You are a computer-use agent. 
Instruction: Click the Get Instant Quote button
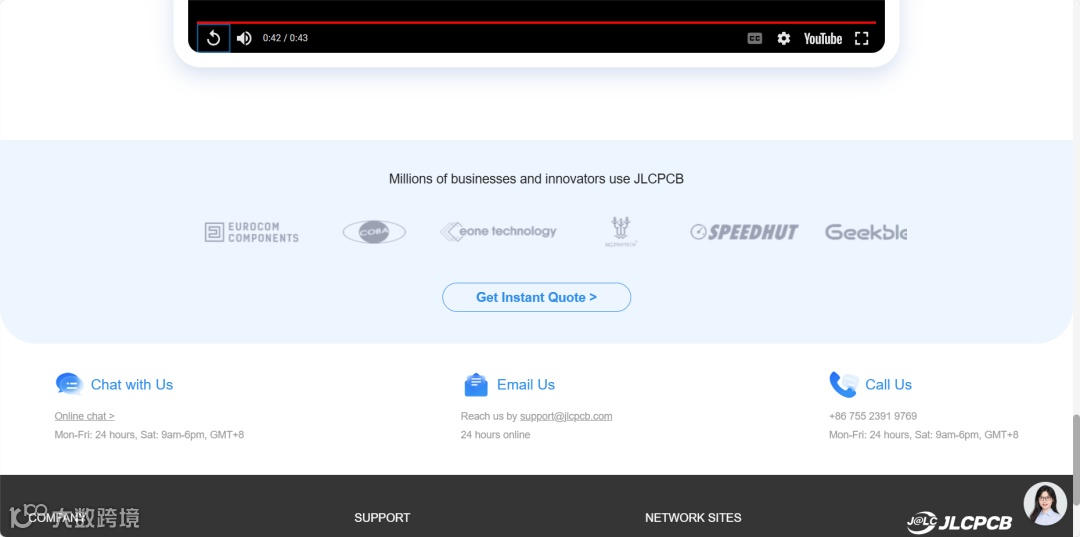[537, 297]
